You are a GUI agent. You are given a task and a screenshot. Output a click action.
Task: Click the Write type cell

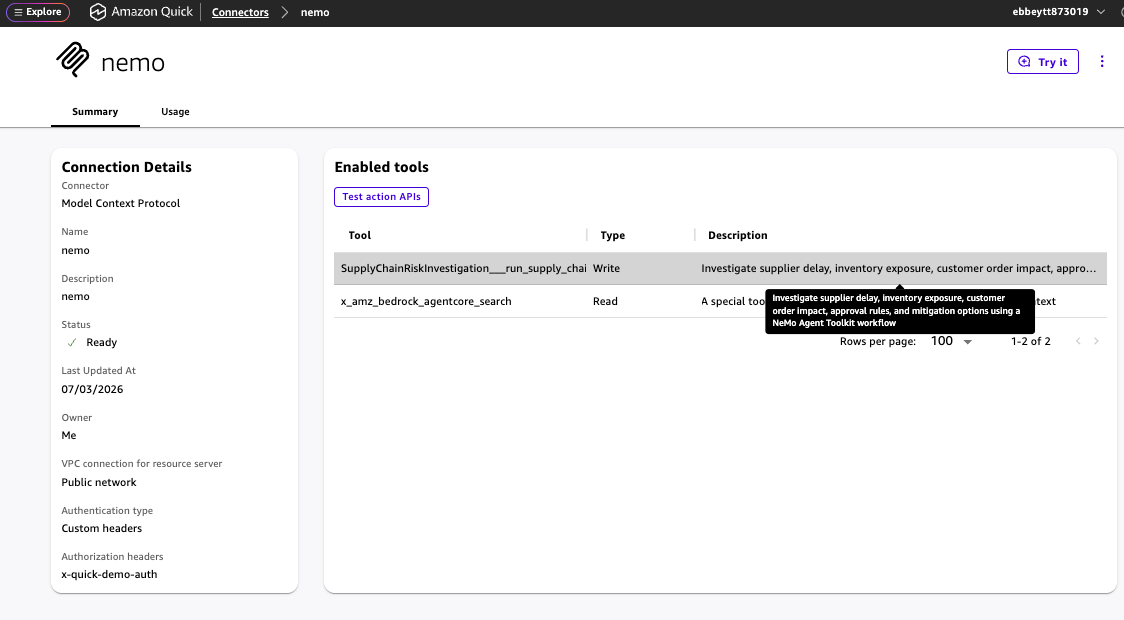click(606, 268)
